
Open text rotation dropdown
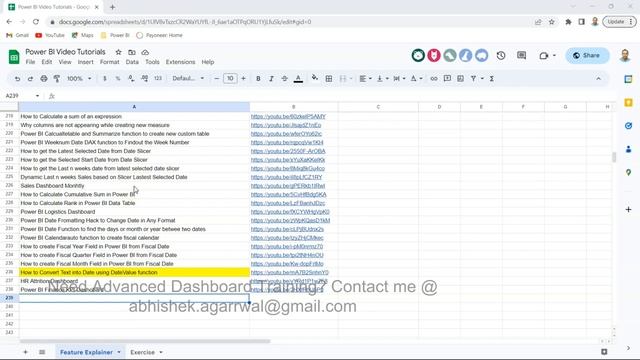[x=416, y=78]
